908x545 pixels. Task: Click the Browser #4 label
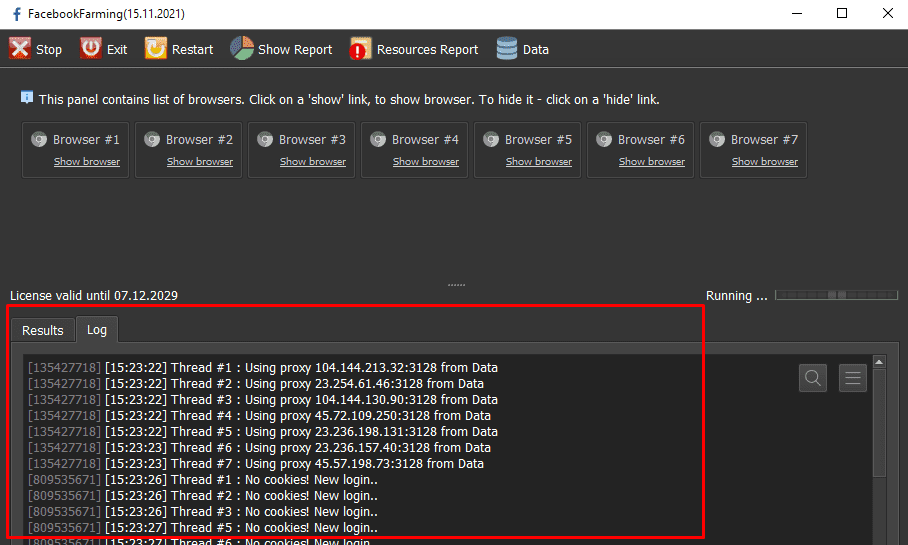(x=425, y=140)
